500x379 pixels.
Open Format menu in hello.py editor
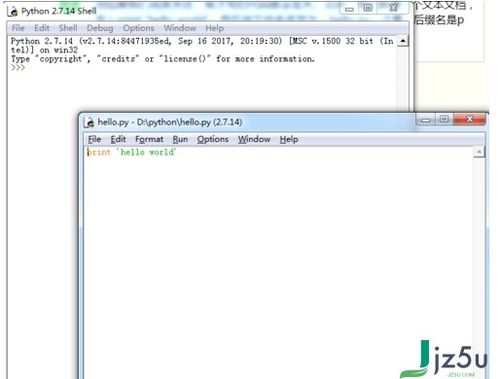click(x=149, y=139)
